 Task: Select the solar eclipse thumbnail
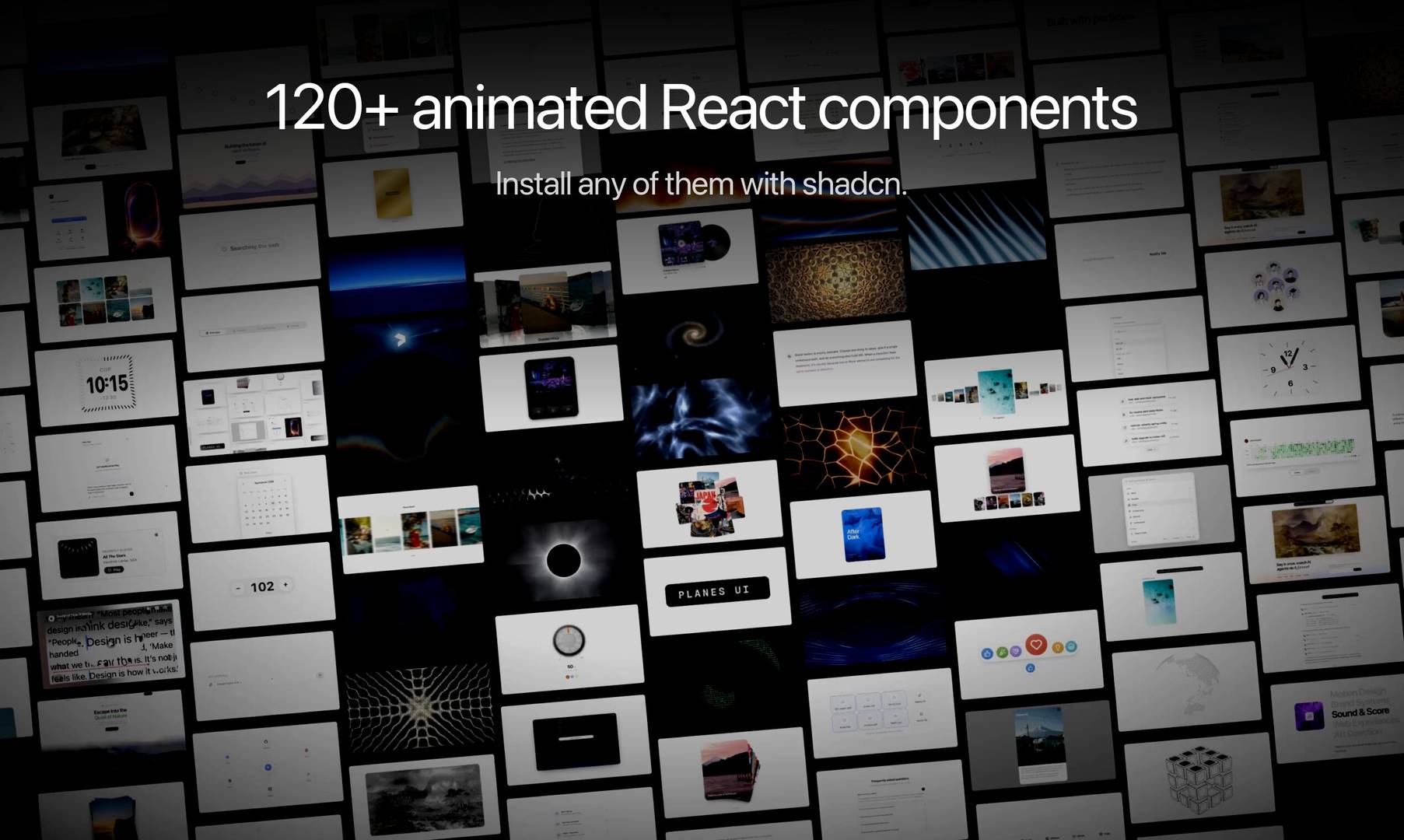[x=563, y=560]
